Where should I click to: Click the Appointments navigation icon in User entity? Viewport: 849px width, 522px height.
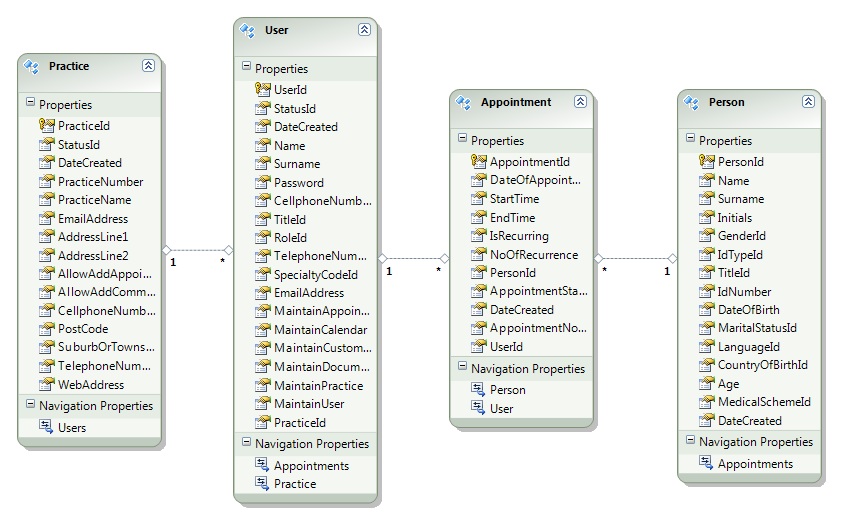coord(262,465)
